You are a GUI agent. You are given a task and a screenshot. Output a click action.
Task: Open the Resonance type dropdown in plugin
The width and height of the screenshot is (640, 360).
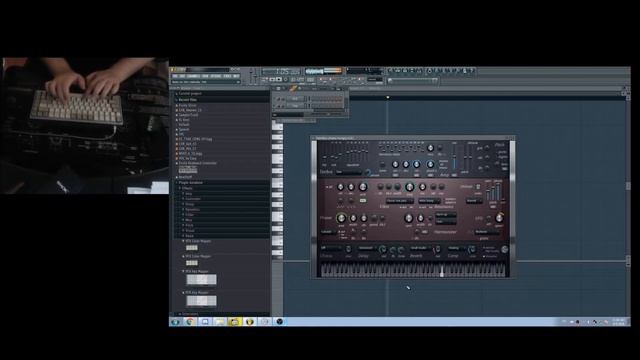tap(429, 201)
